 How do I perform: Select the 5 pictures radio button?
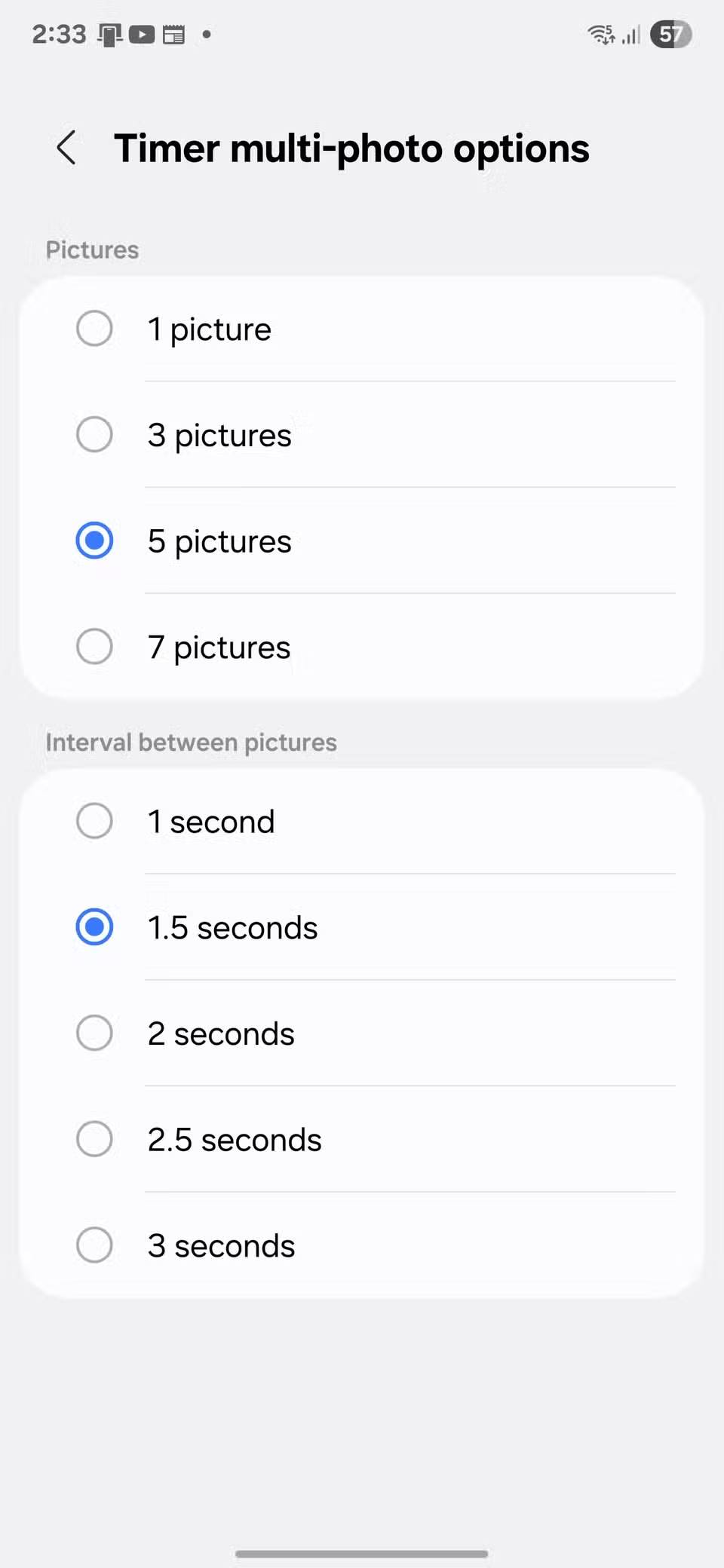(95, 541)
